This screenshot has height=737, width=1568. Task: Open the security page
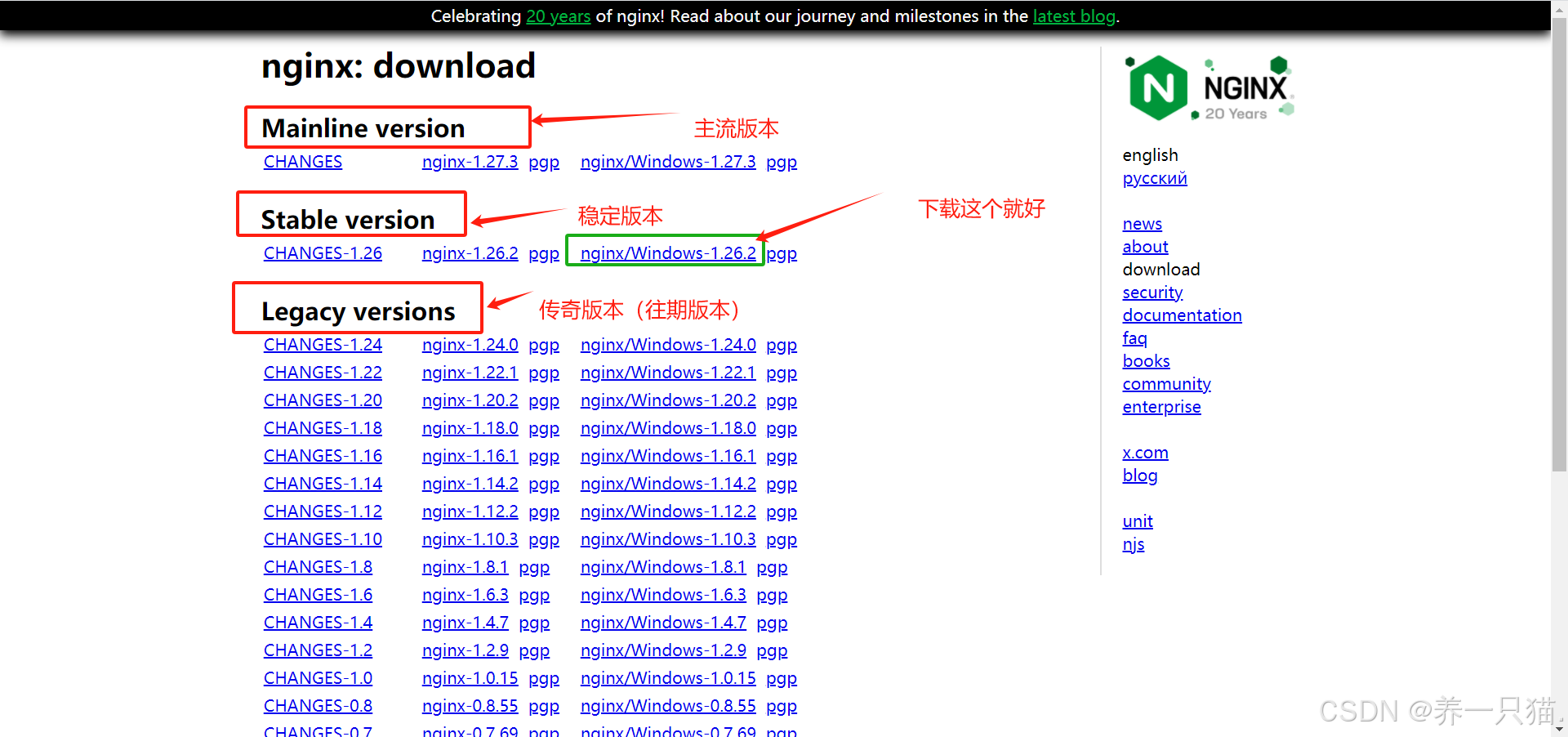pos(1152,293)
